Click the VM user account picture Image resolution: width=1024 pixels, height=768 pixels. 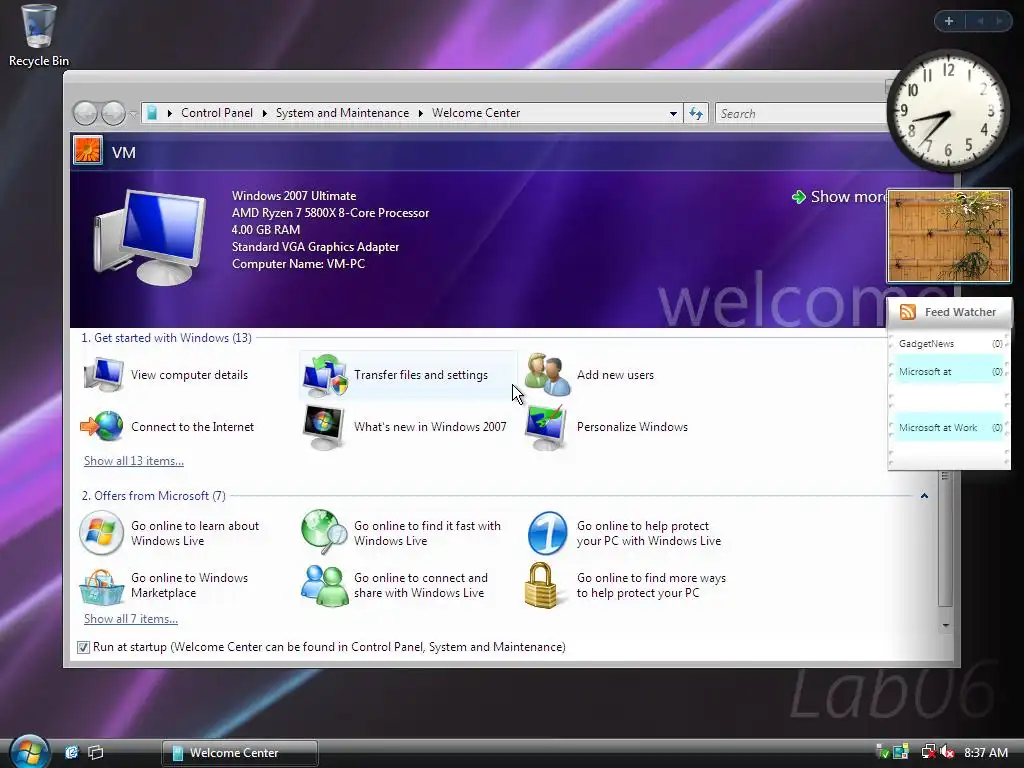(x=88, y=151)
